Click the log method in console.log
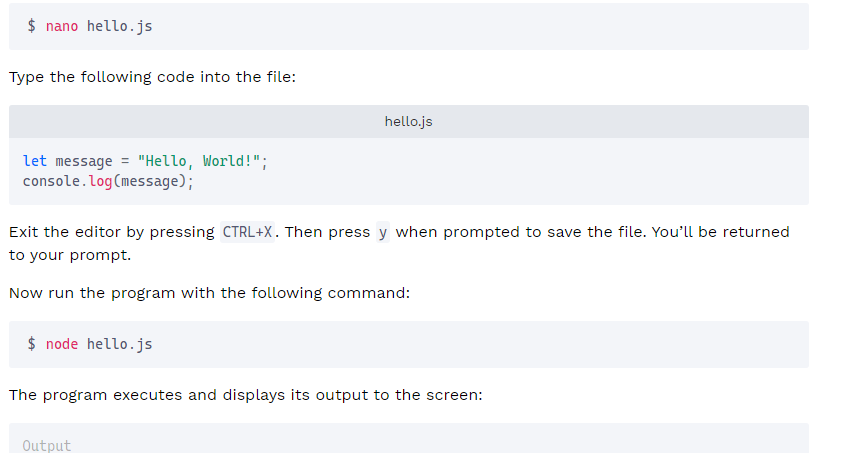The width and height of the screenshot is (858, 453). coord(101,181)
